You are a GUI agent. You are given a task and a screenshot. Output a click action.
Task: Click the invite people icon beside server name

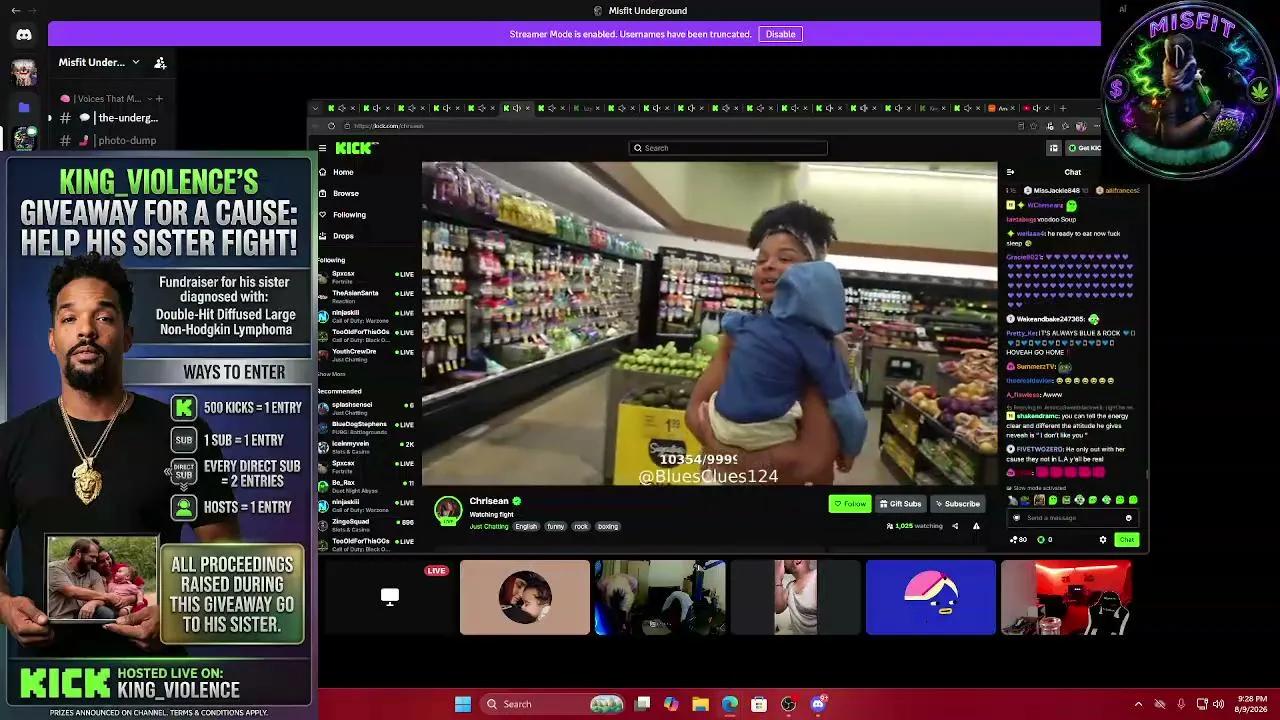pos(160,62)
